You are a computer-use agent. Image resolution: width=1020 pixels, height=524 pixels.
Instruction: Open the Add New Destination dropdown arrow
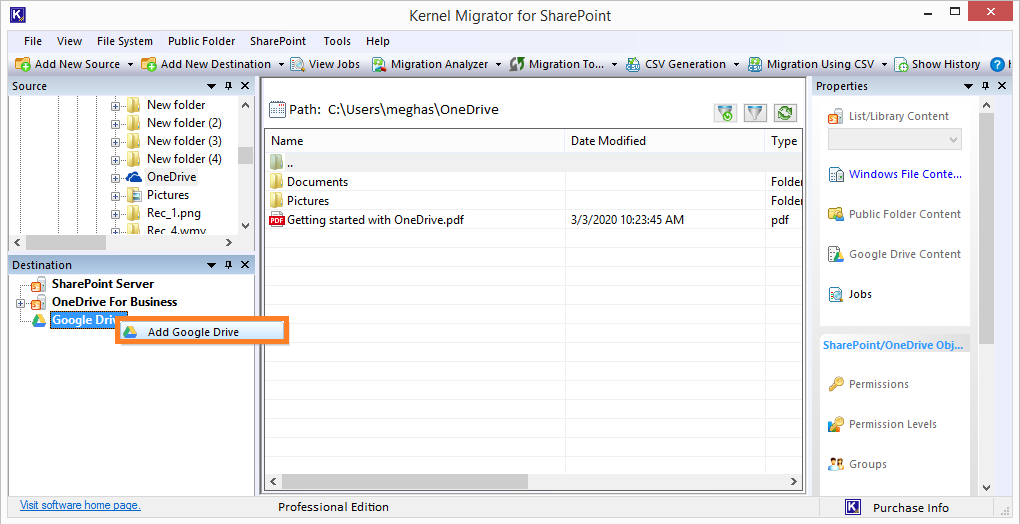coord(282,64)
